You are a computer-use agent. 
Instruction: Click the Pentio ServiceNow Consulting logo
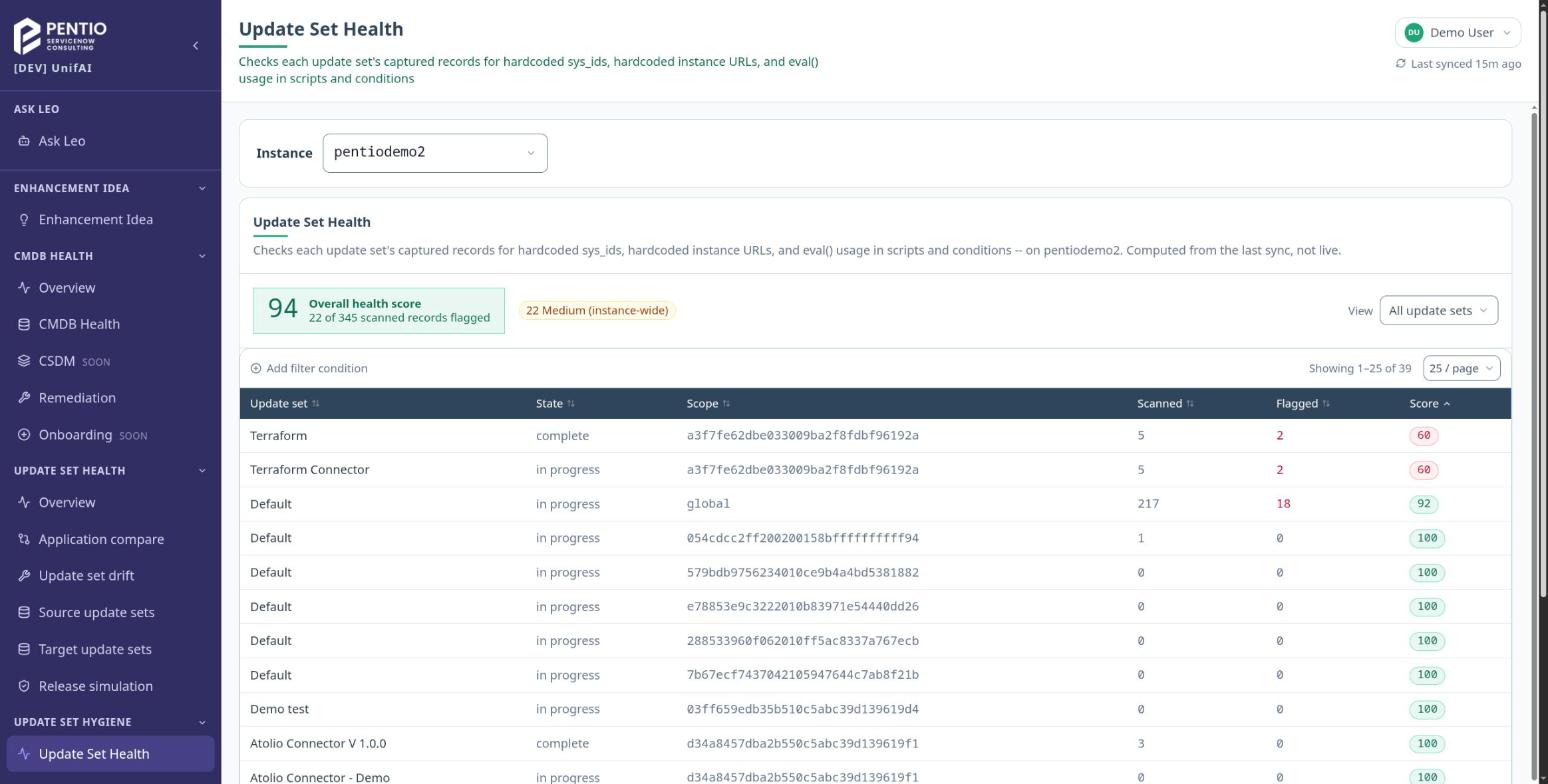60,36
